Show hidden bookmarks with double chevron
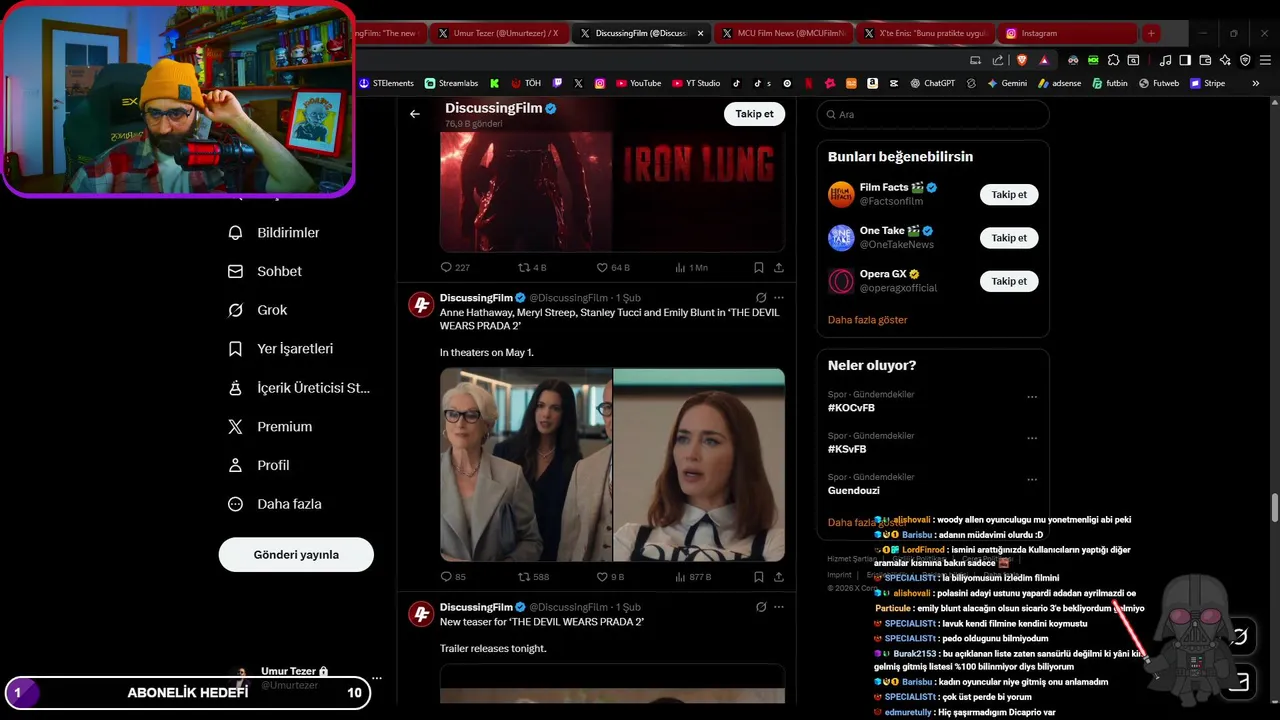Viewport: 1280px width, 720px height. [x=1255, y=83]
